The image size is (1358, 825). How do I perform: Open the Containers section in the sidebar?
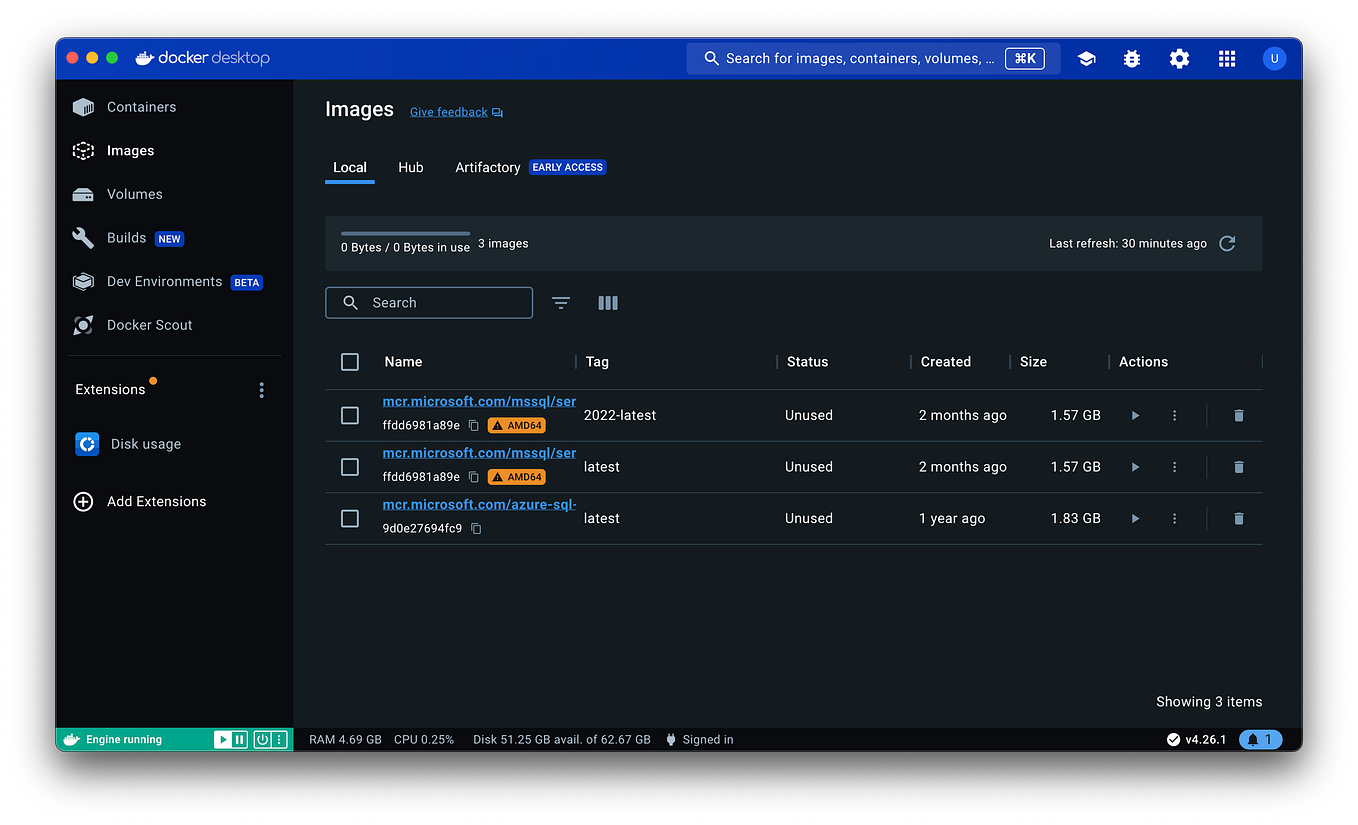(x=140, y=106)
